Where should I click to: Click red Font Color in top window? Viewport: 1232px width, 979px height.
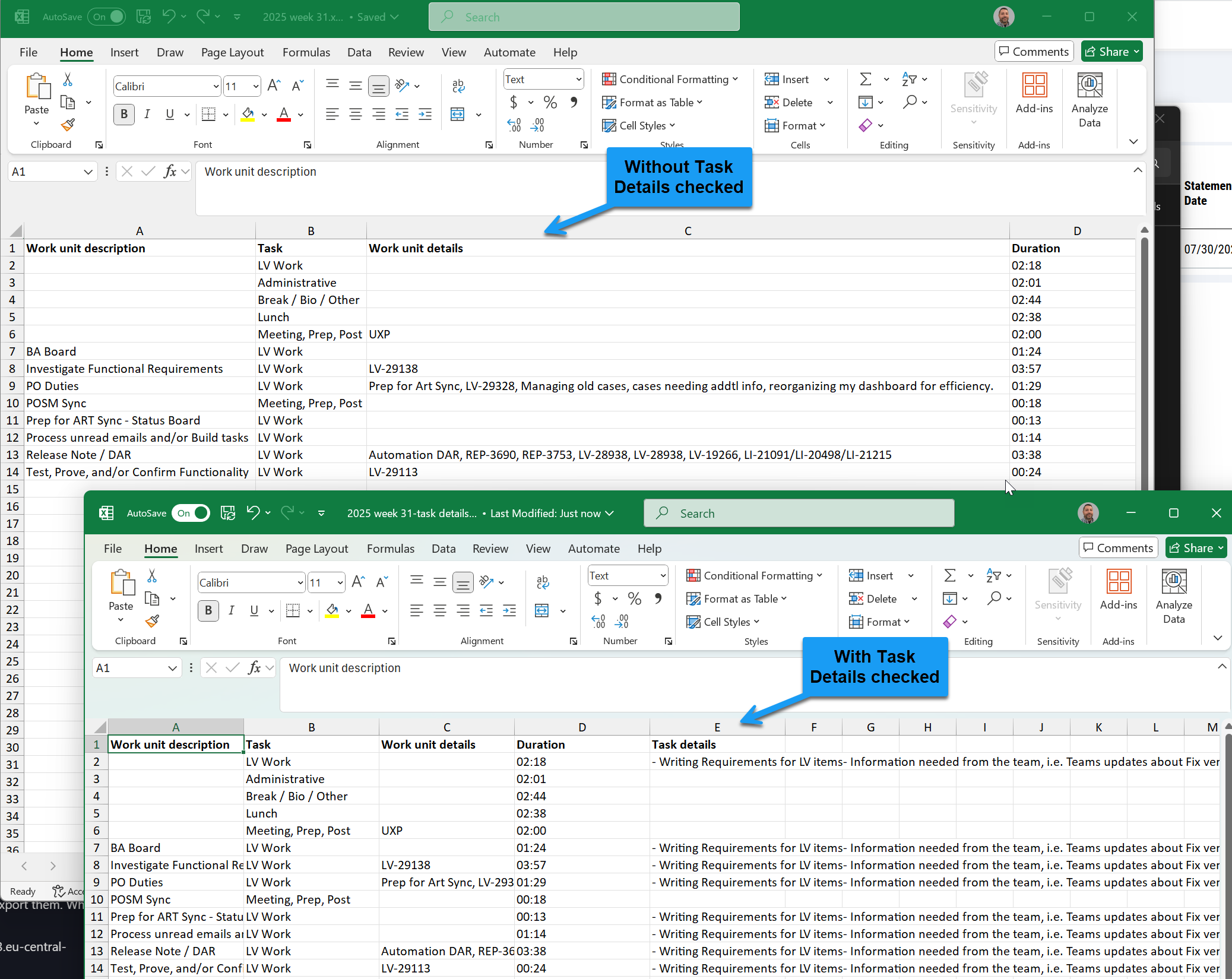pos(284,114)
